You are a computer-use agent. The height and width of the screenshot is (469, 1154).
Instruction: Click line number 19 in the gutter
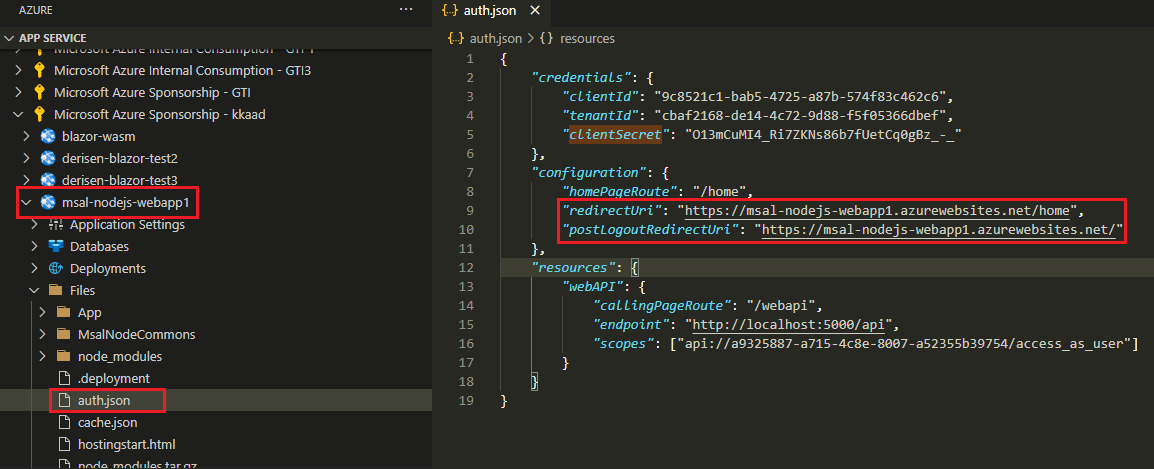coord(467,401)
